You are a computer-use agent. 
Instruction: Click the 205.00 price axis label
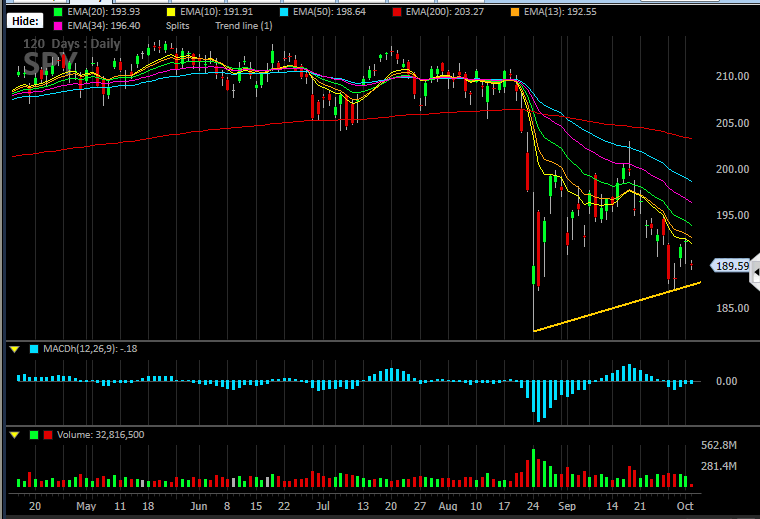(732, 123)
